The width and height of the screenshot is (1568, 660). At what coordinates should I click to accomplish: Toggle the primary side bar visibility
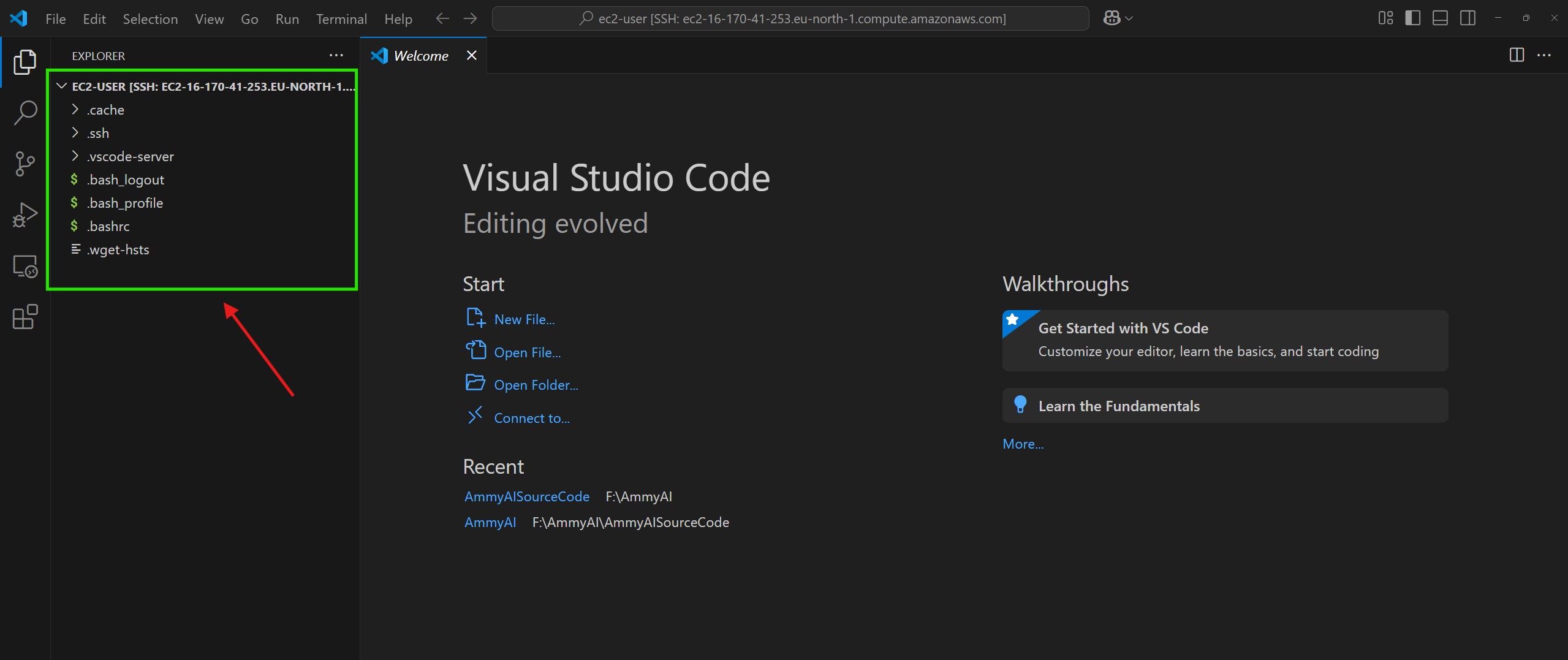point(1412,18)
